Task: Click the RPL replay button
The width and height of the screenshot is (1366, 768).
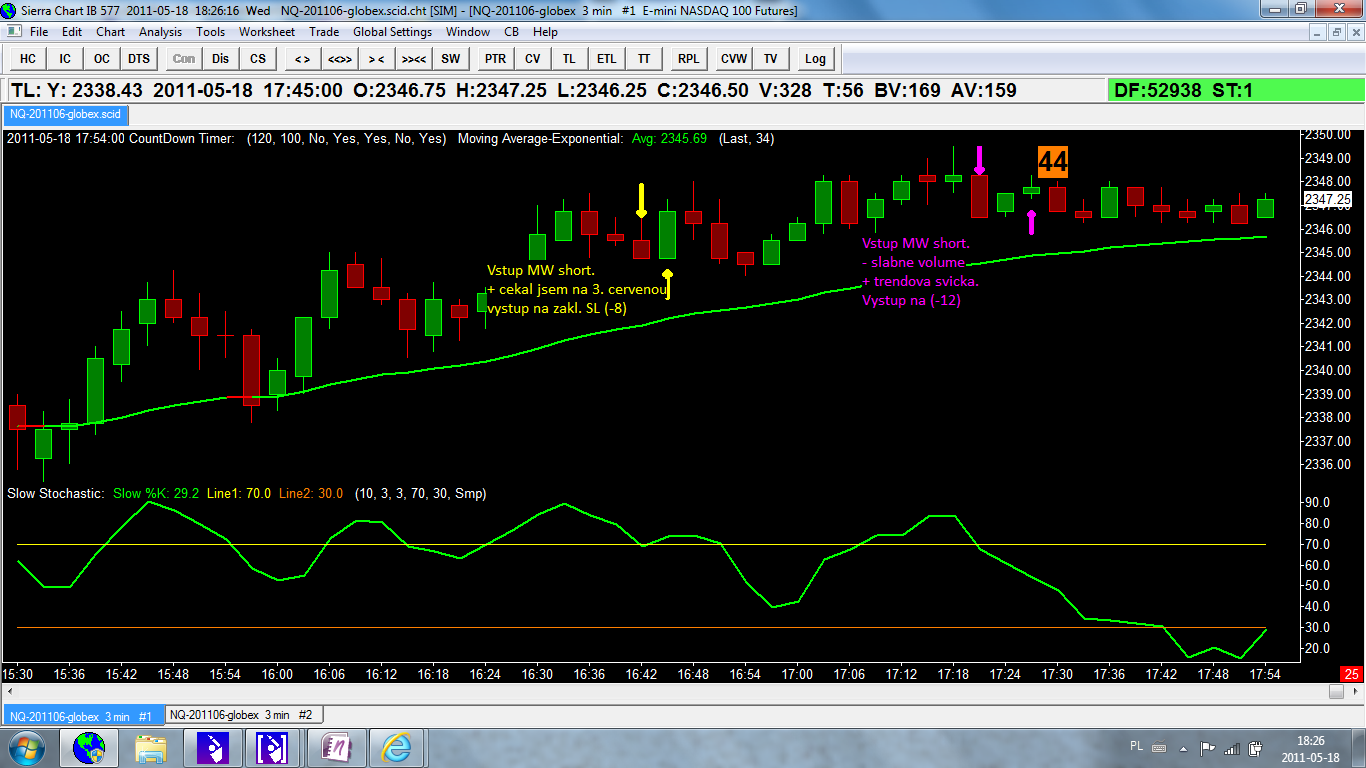Action: 689,59
